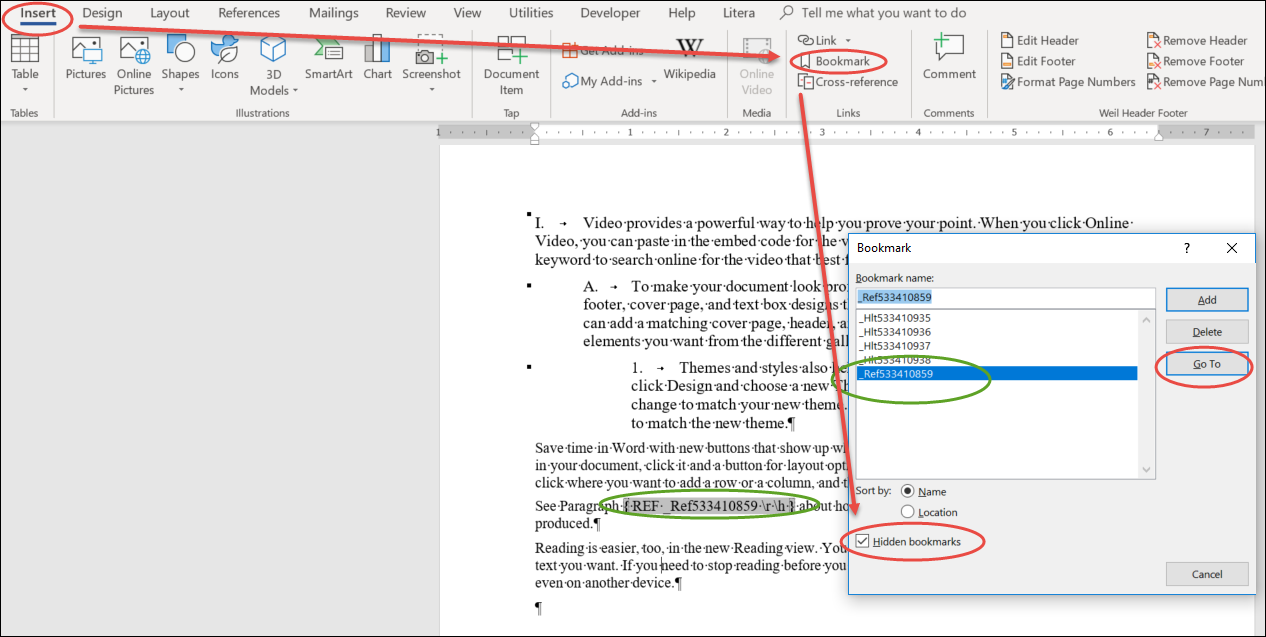
Task: Uncheck the Hidden bookmarks checkbox
Action: point(863,541)
